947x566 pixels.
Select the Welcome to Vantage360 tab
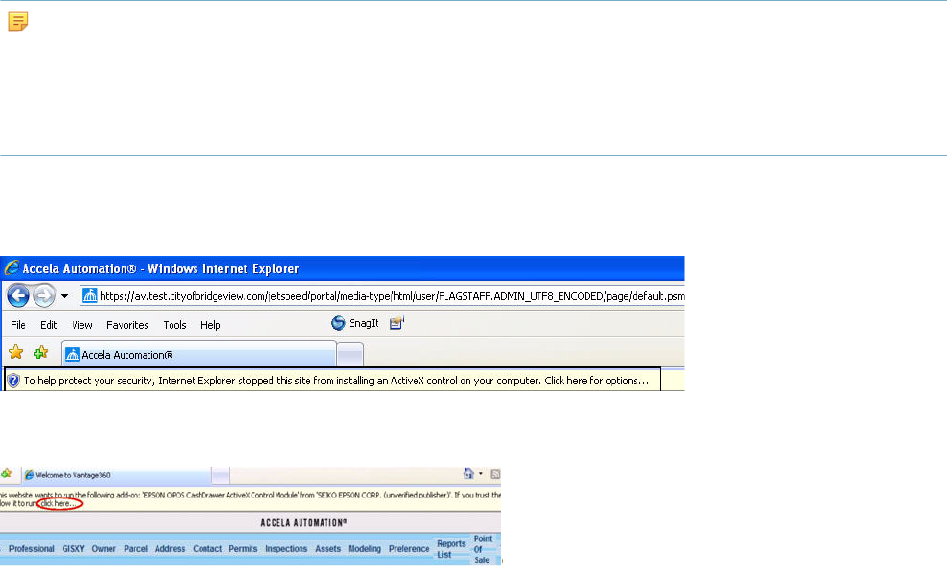[x=117, y=475]
